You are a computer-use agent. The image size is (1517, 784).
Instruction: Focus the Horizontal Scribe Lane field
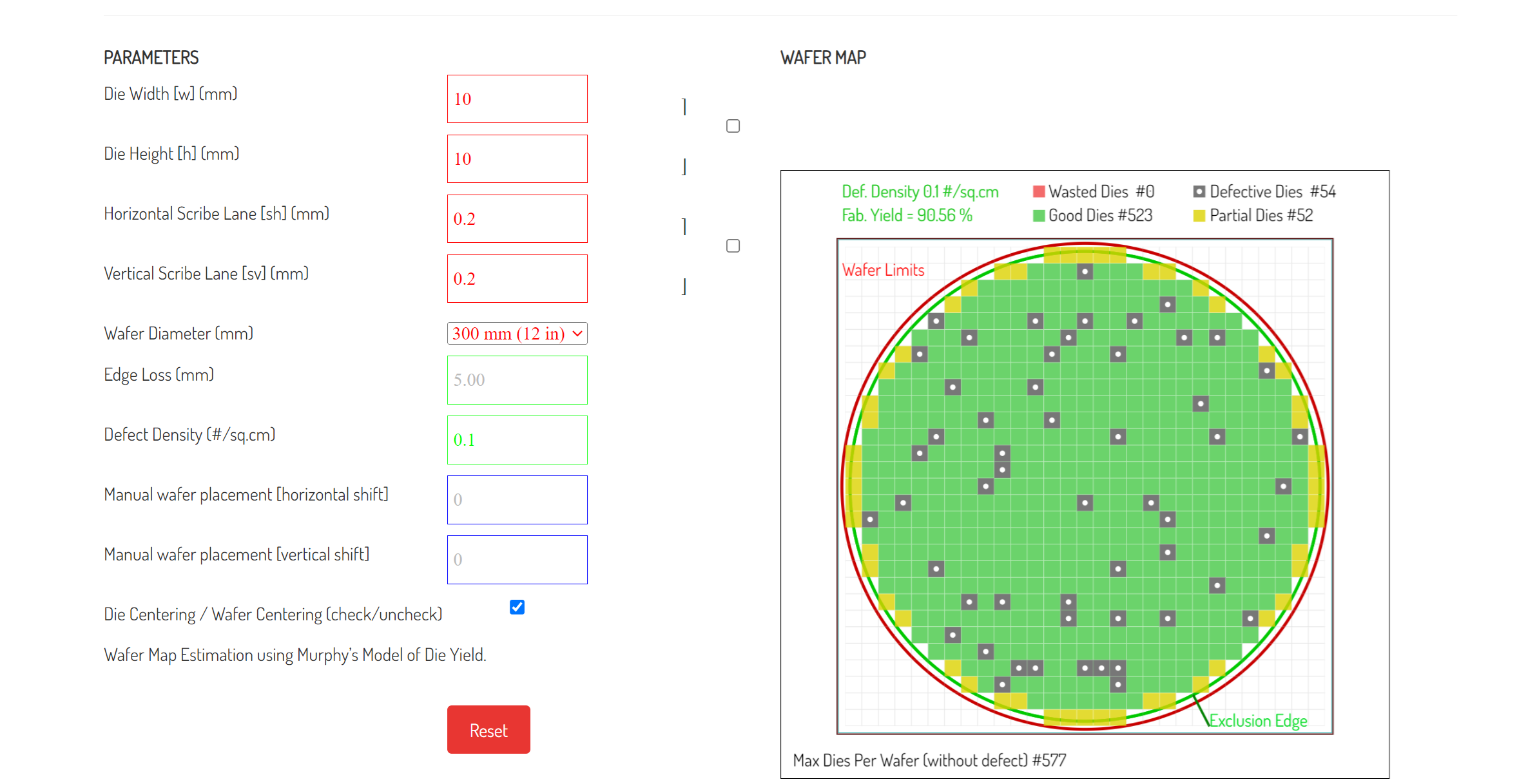coord(517,218)
